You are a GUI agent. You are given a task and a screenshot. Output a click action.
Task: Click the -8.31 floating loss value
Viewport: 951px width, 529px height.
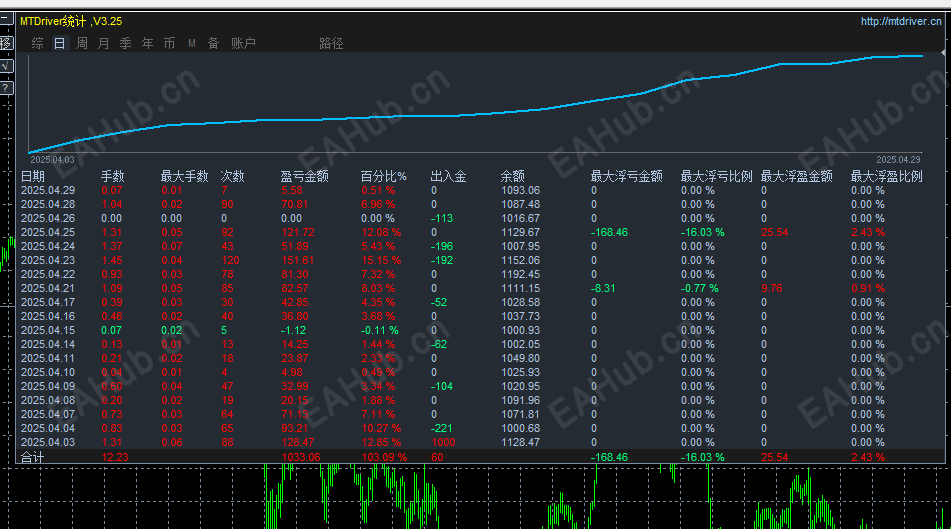(x=603, y=288)
